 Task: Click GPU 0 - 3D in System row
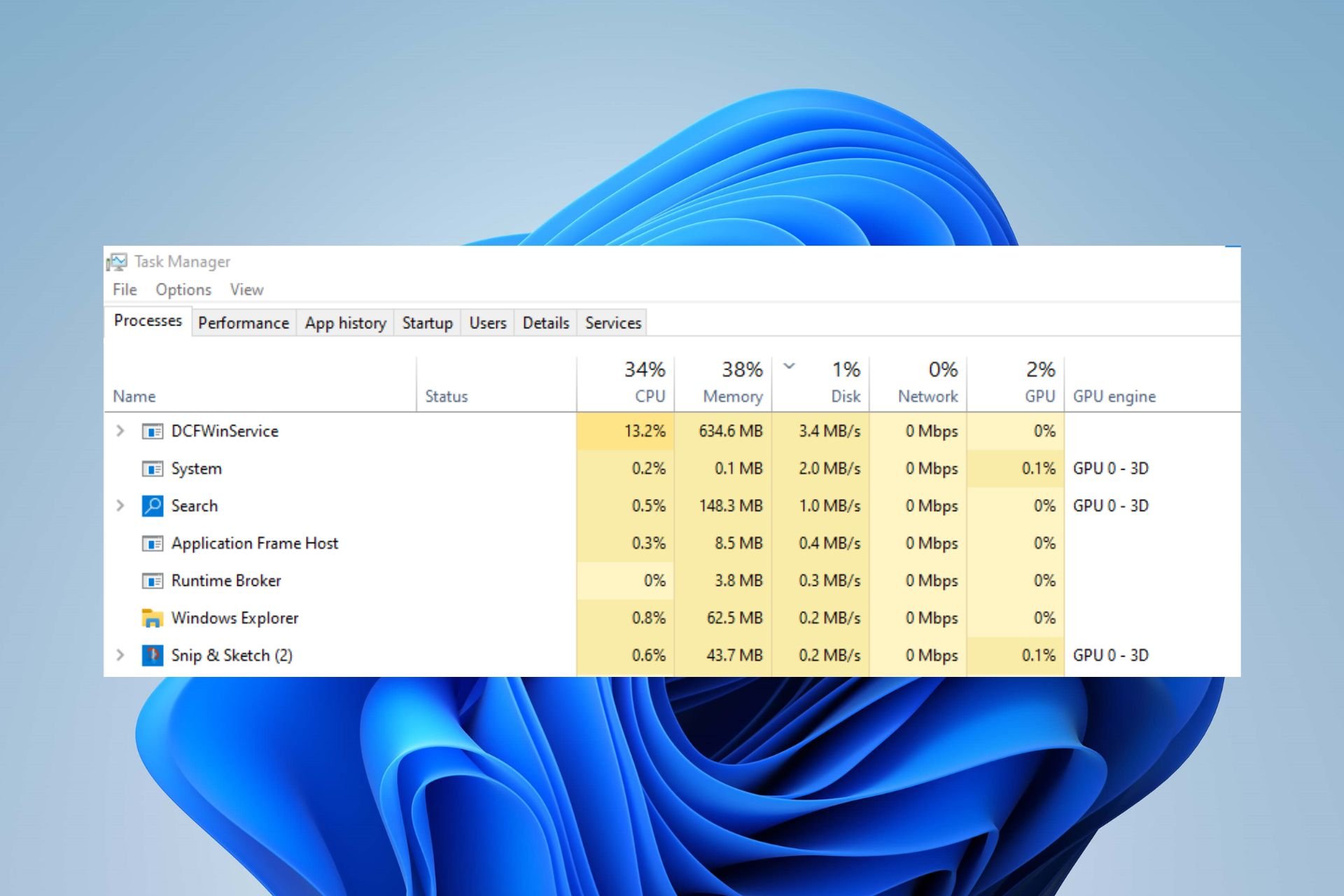coord(1111,468)
